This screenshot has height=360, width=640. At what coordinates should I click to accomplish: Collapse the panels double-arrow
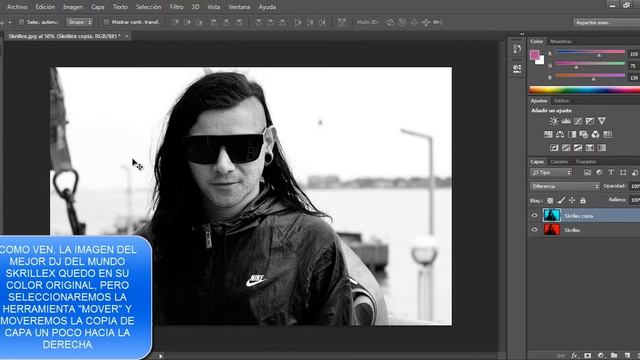point(522,34)
